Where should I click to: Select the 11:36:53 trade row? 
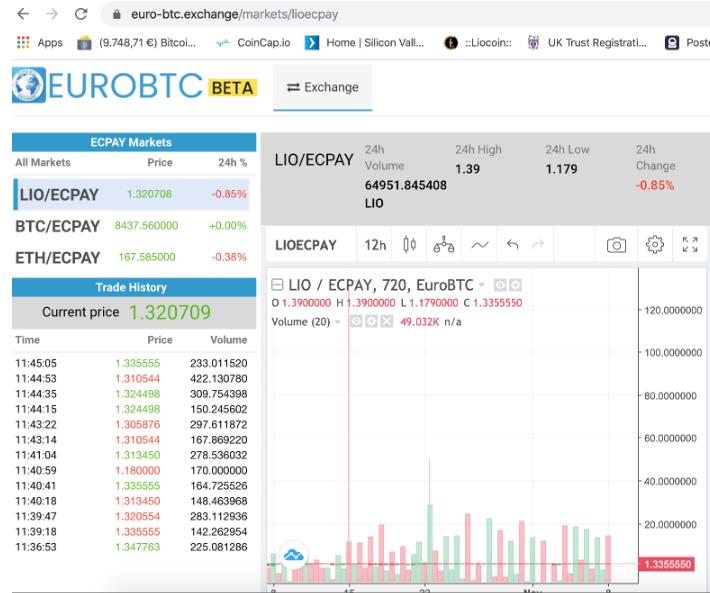point(131,547)
